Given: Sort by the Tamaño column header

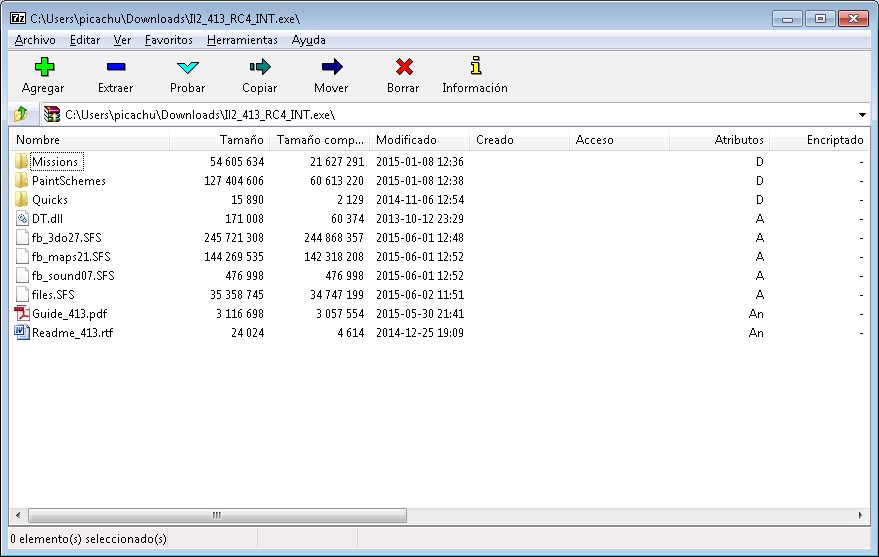Looking at the screenshot, I should pyautogui.click(x=219, y=140).
